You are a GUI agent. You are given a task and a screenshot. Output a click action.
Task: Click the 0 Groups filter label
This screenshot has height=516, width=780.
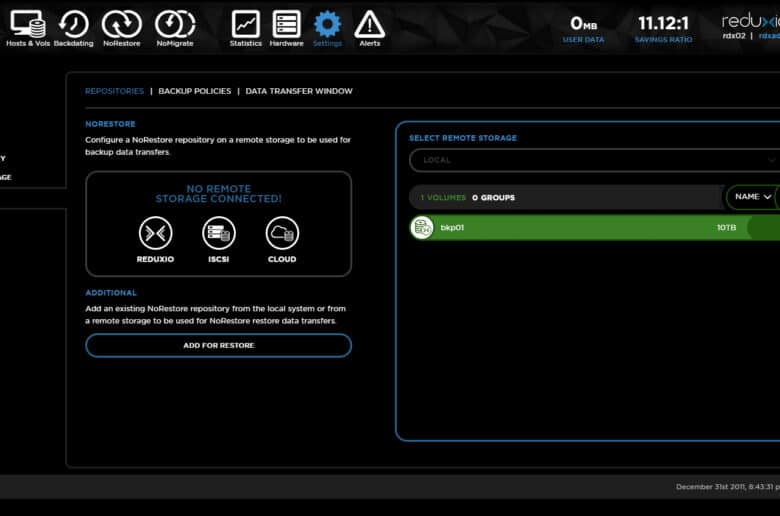click(x=493, y=198)
